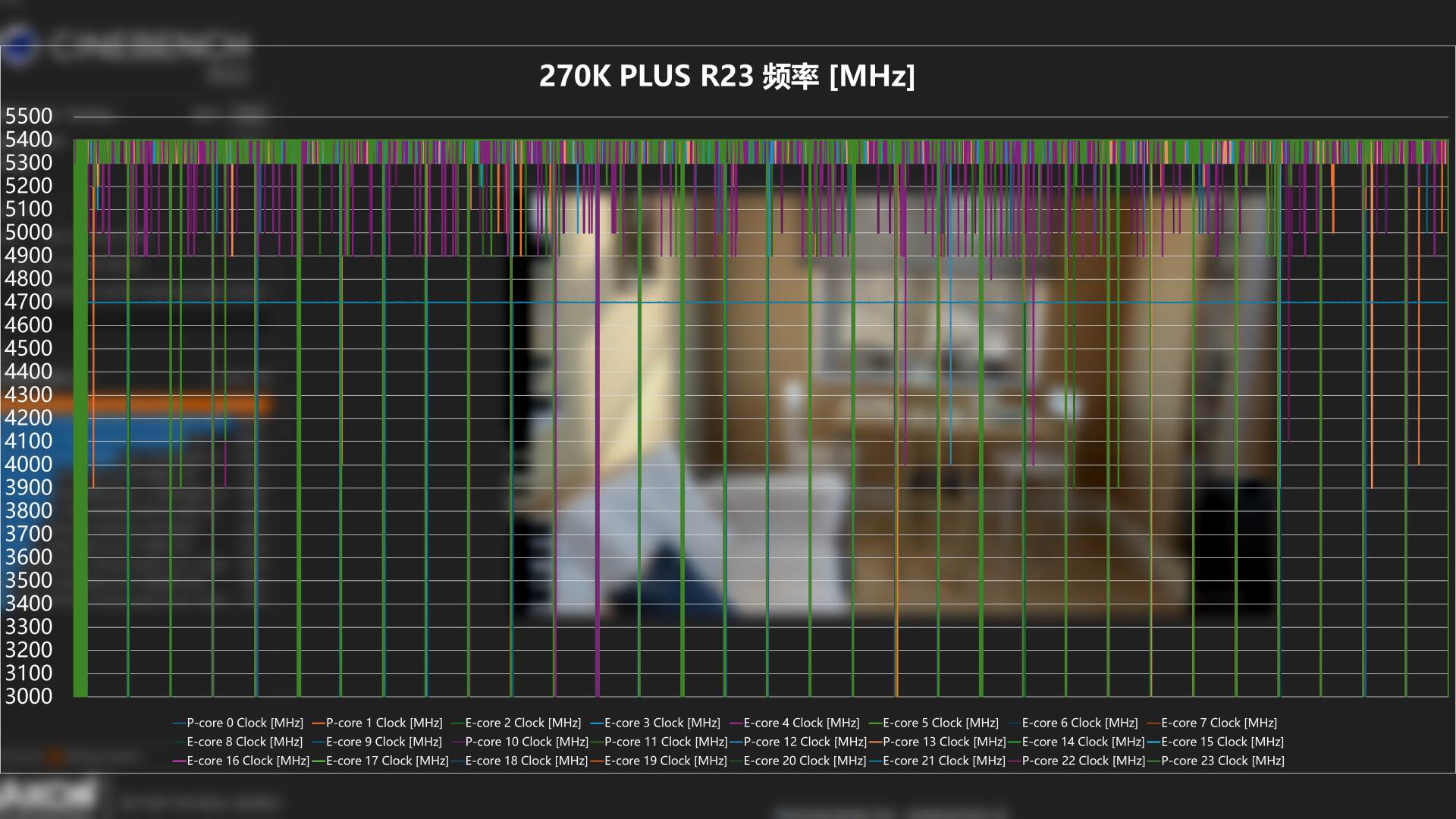Toggle E-core 15 Clock legend series

click(1222, 742)
